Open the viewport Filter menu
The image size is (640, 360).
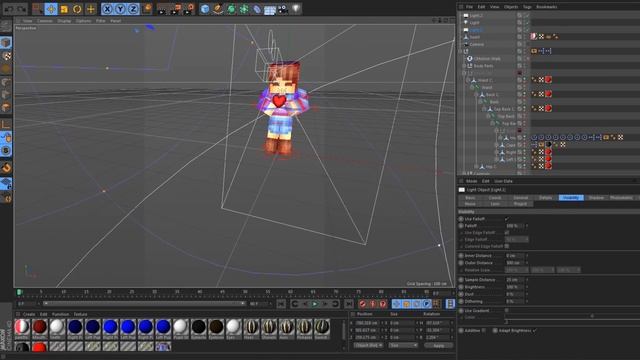[100, 20]
